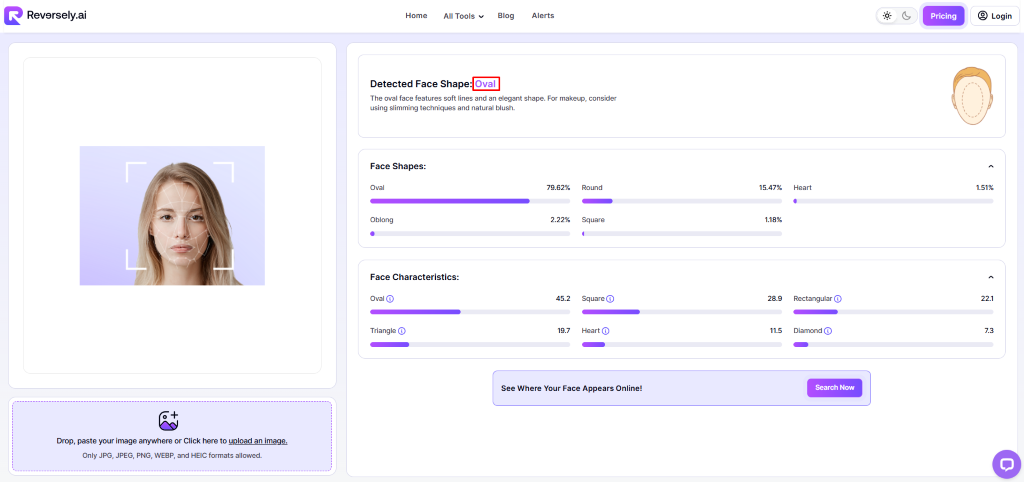1024x482 pixels.
Task: Click the Pricing button
Action: (x=943, y=16)
